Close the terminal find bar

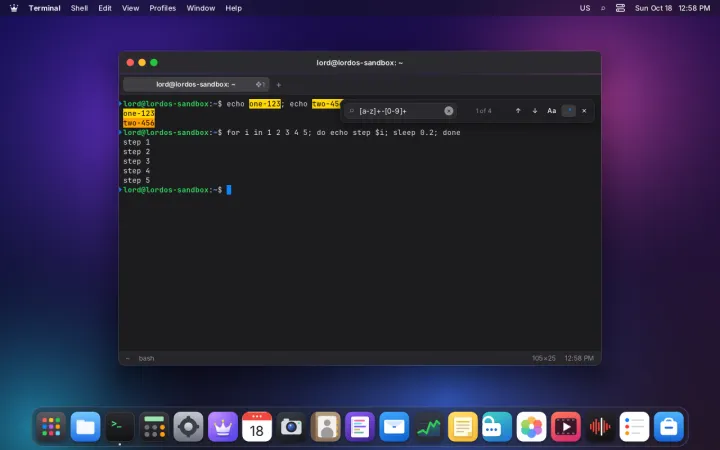(584, 111)
